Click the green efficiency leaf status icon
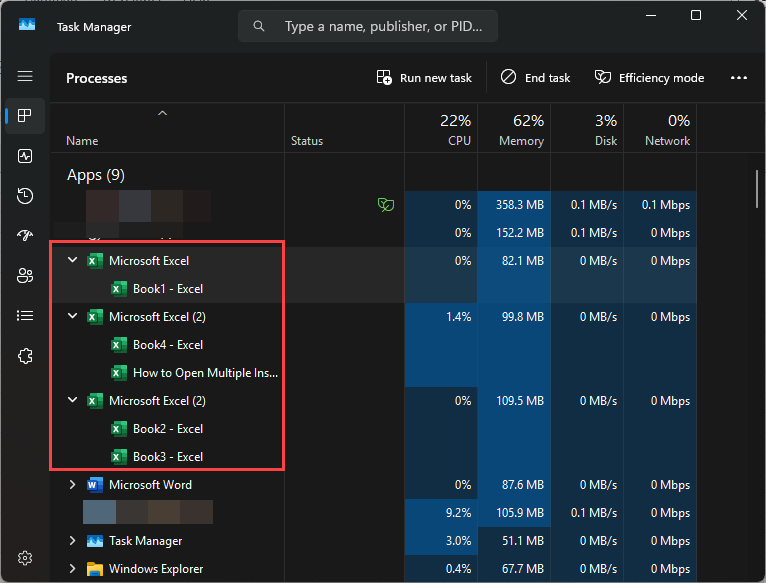Image resolution: width=766 pixels, height=583 pixels. (x=386, y=204)
